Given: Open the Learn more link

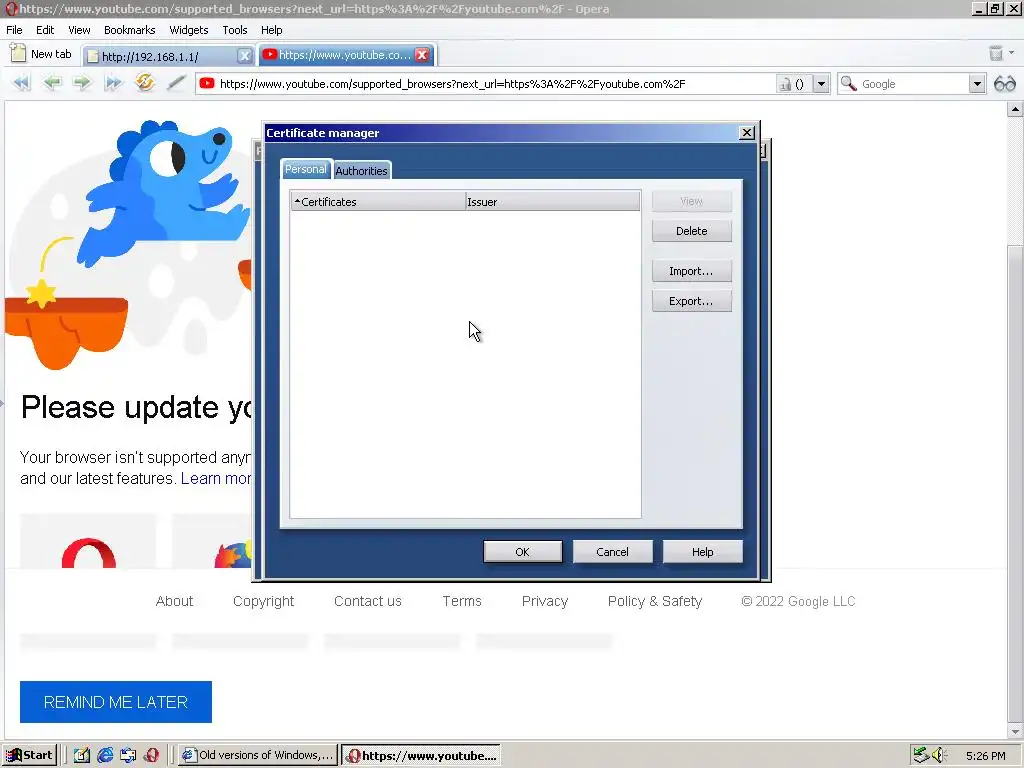Looking at the screenshot, I should 216,479.
